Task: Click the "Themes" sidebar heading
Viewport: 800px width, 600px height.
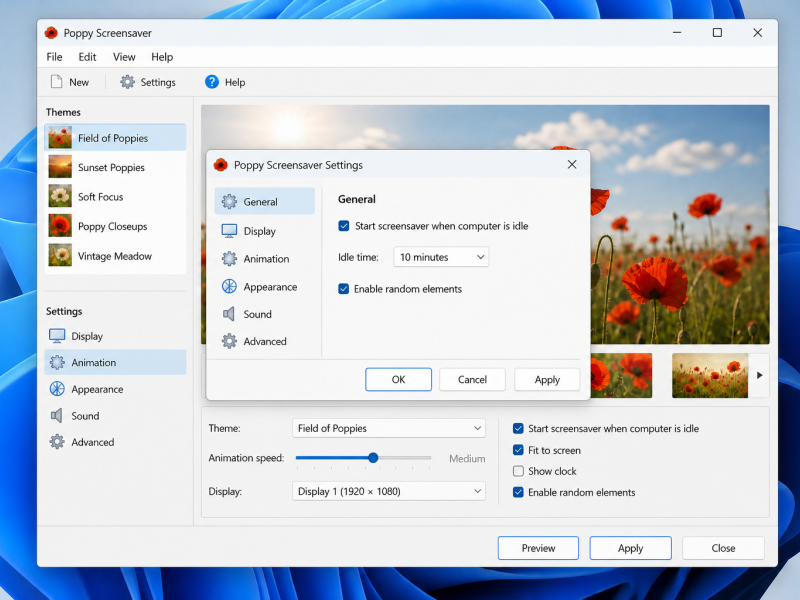Action: click(63, 112)
